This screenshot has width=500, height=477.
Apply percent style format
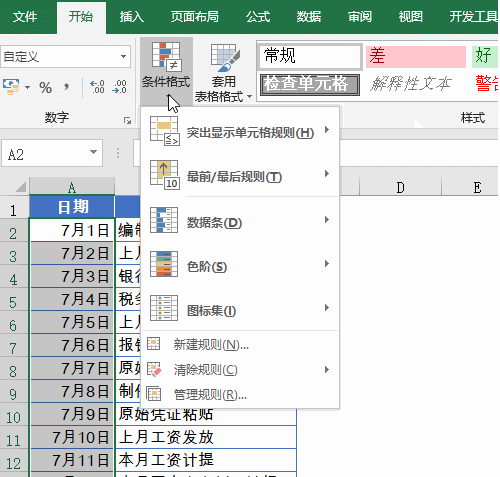[45, 88]
